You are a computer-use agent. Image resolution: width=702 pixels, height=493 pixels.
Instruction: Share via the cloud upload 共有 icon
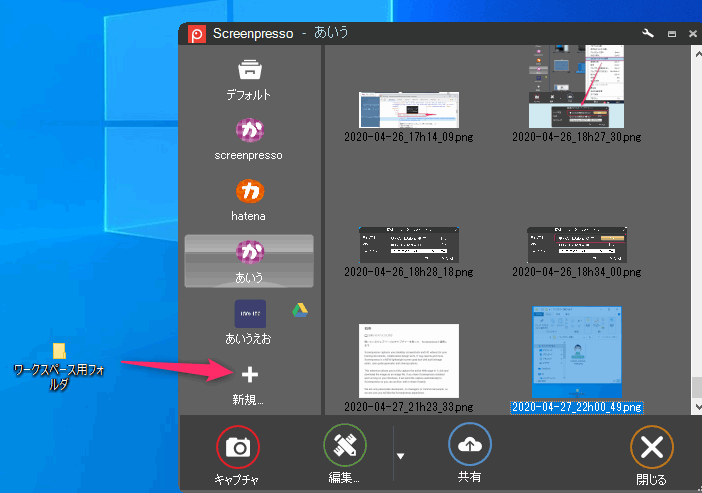(470, 445)
